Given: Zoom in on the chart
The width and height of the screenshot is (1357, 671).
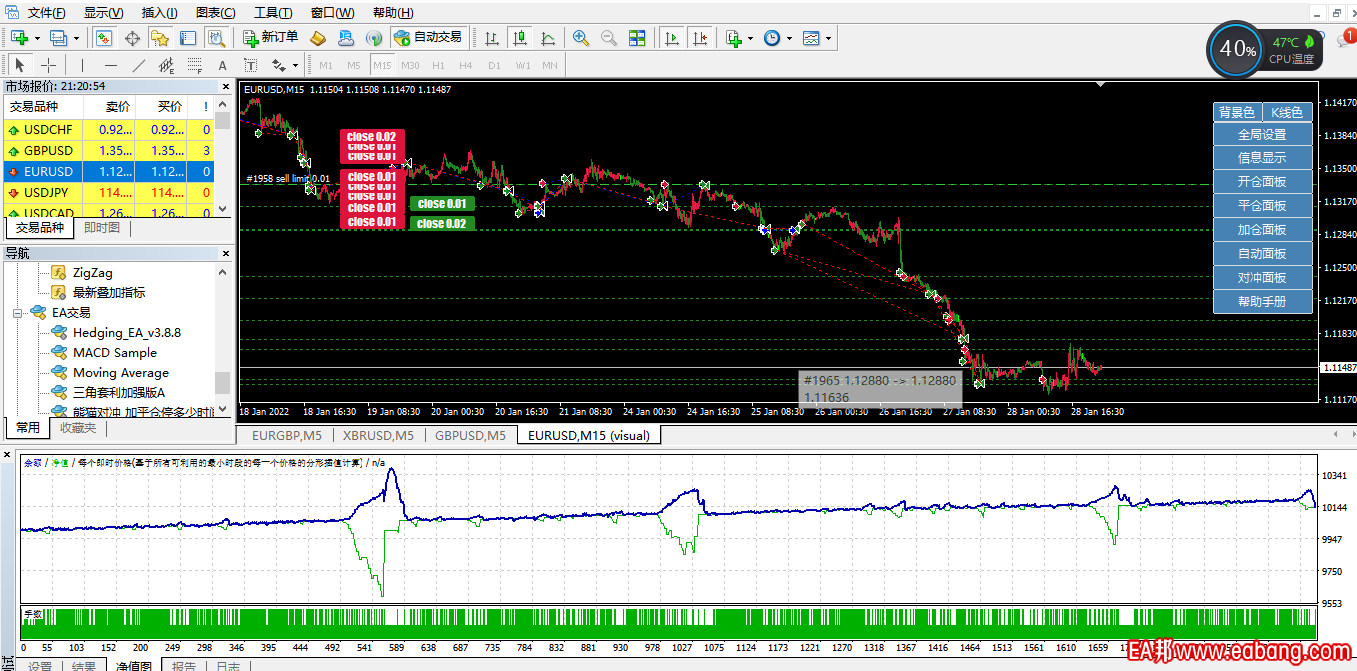Looking at the screenshot, I should point(581,38).
